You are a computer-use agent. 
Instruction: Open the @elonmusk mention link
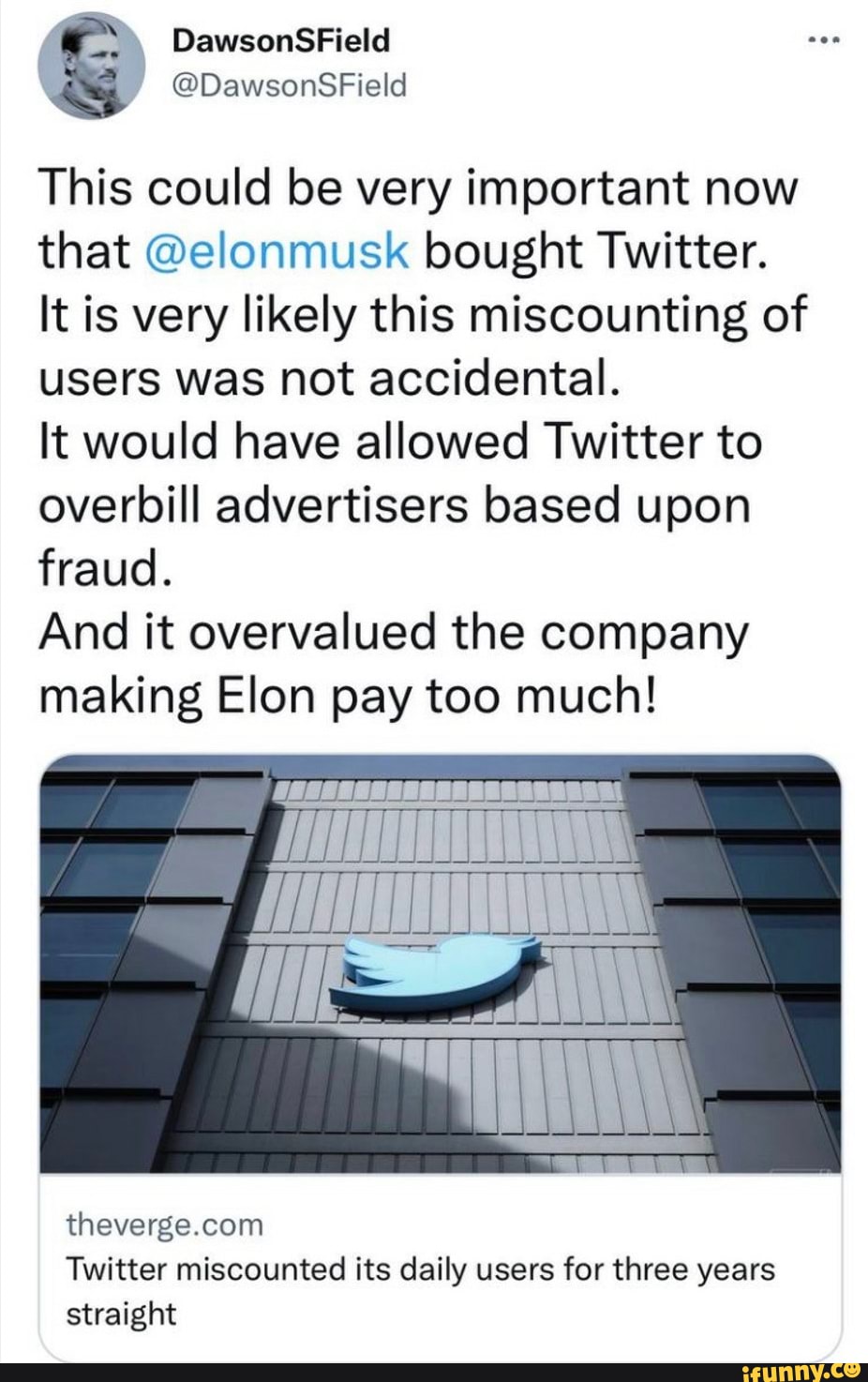278,251
